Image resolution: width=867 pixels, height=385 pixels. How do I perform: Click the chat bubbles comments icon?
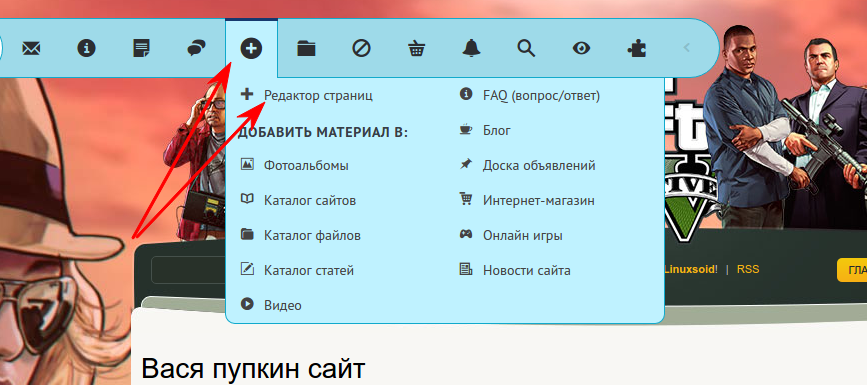[x=196, y=49]
